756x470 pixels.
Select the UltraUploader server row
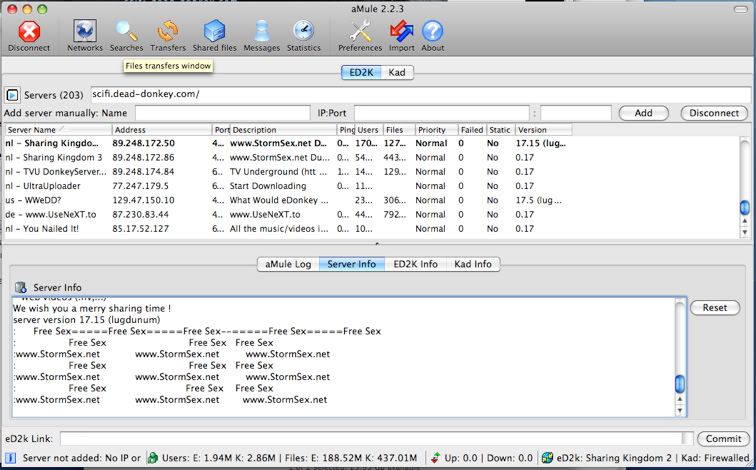(371, 186)
